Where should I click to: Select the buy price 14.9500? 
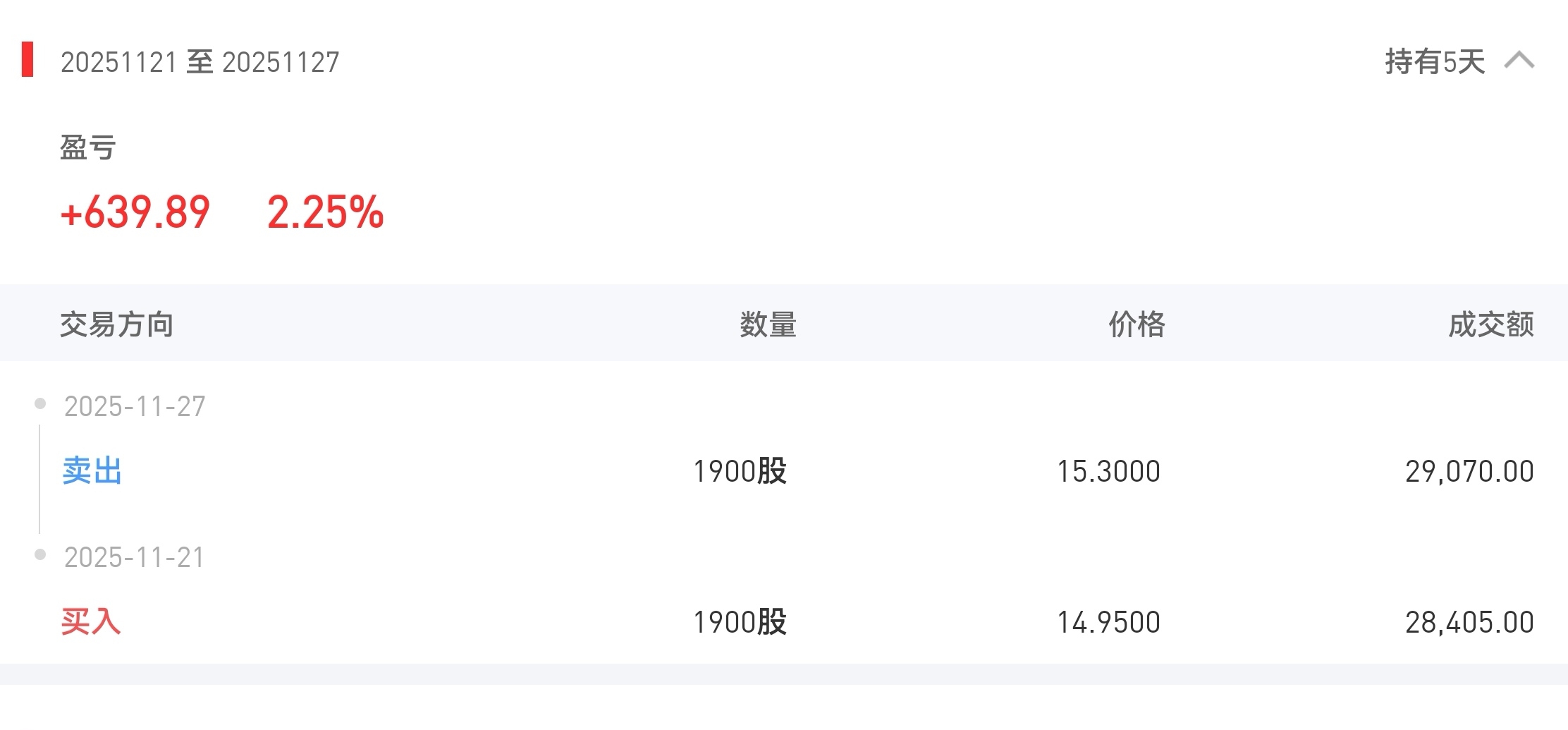coord(1108,622)
